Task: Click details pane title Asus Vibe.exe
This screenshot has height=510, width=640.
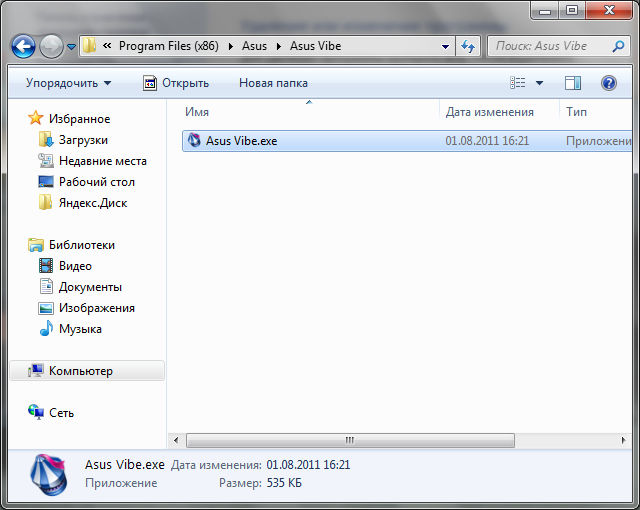Action: [125, 464]
